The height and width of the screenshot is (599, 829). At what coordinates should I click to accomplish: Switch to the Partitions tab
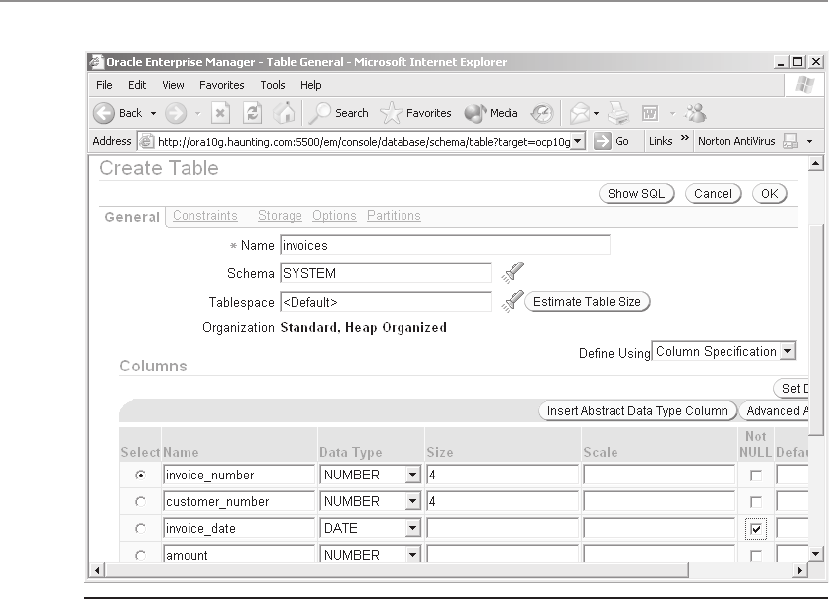pyautogui.click(x=394, y=216)
